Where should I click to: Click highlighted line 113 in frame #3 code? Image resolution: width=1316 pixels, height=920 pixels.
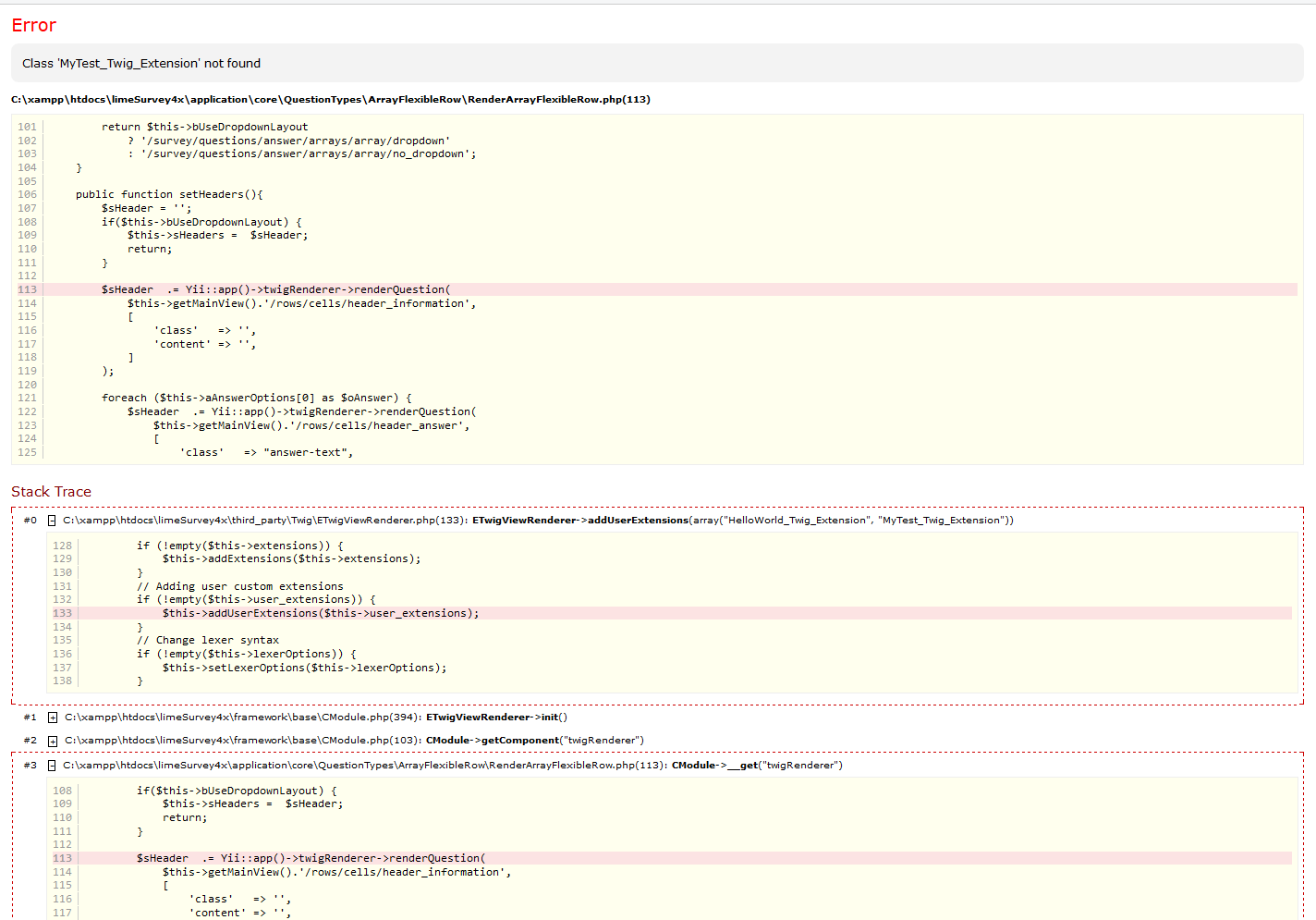coord(311,859)
